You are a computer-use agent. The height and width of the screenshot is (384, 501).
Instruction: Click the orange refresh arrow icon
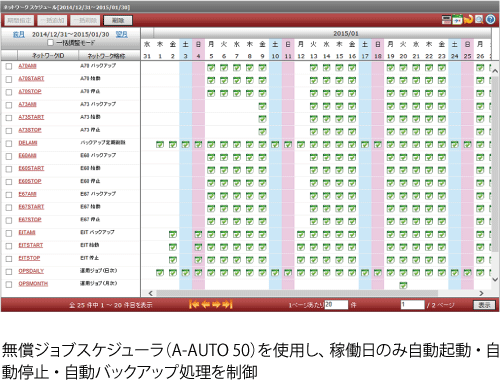point(469,20)
